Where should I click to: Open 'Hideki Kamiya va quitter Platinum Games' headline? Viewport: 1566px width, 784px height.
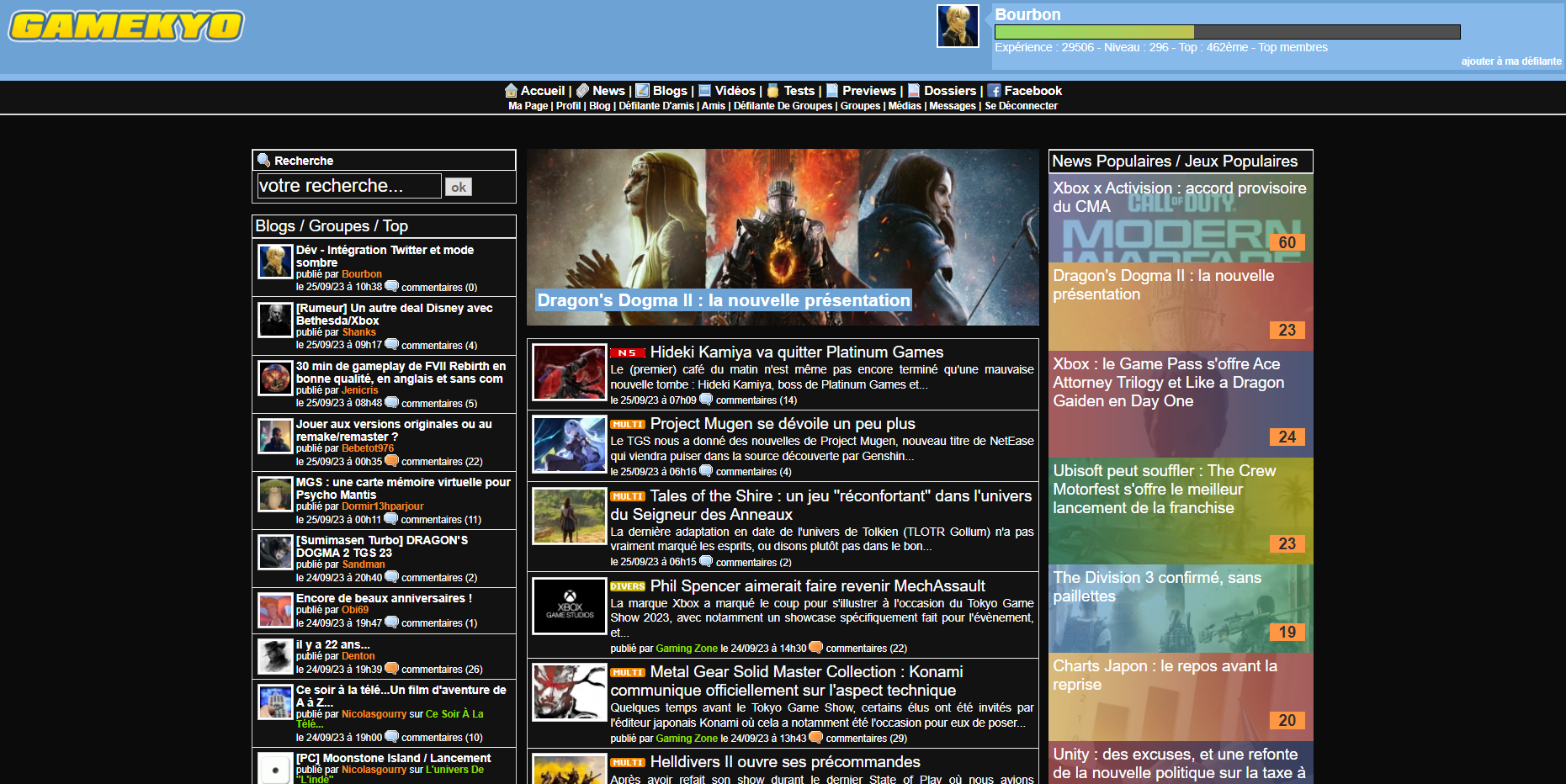pos(797,352)
